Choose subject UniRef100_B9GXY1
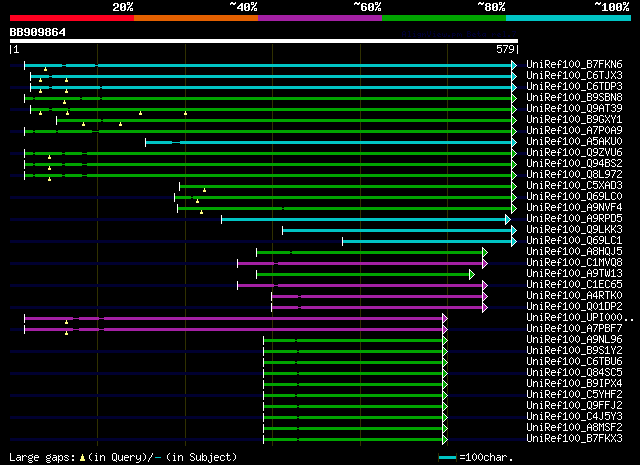The width and height of the screenshot is (640, 465). click(574, 120)
